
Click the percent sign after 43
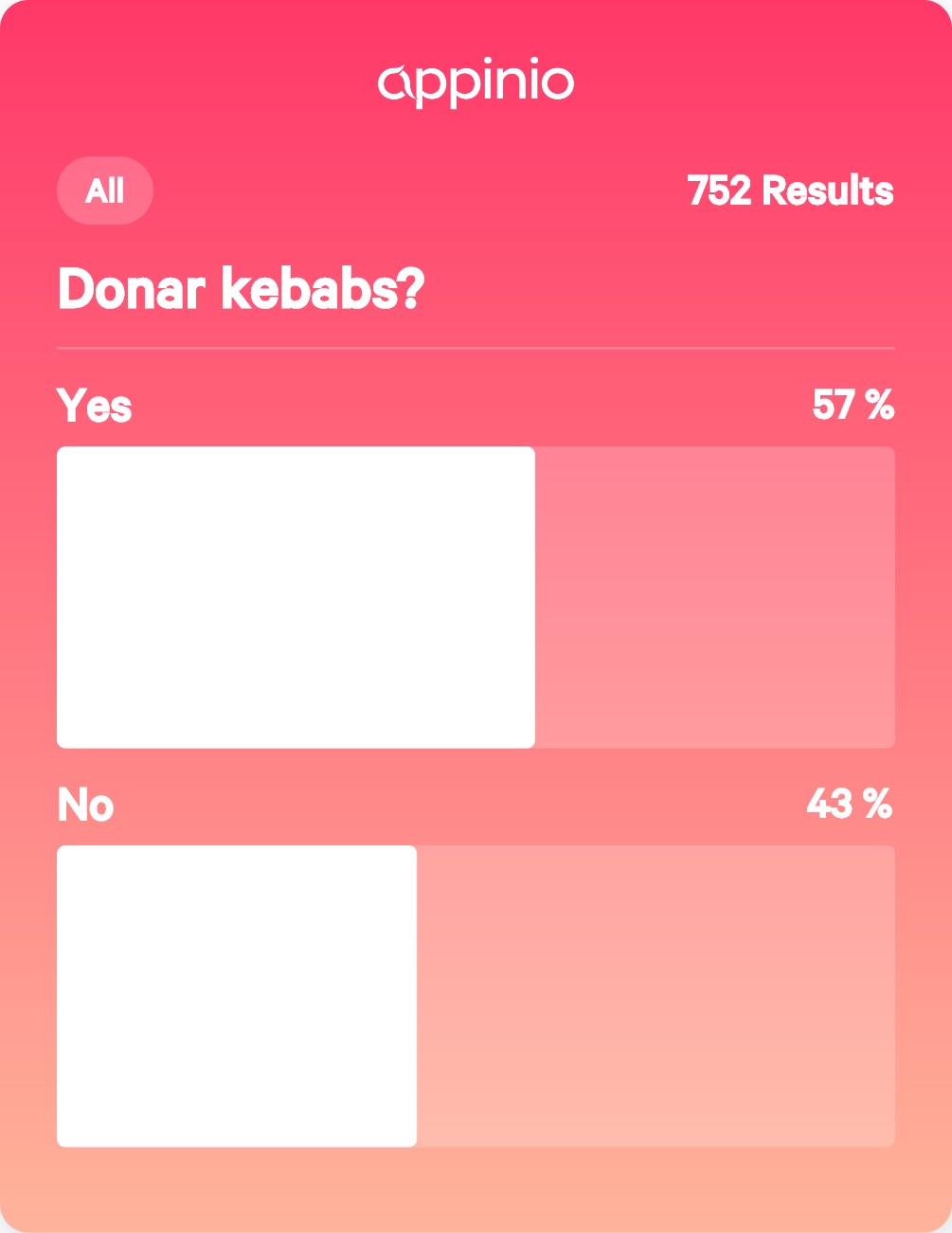pos(878,804)
